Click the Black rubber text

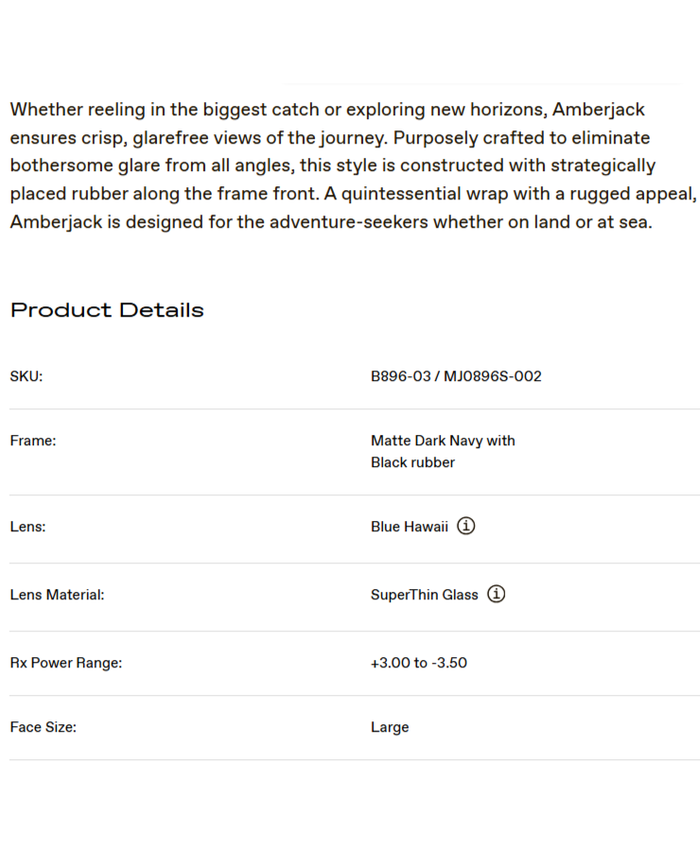pos(412,462)
